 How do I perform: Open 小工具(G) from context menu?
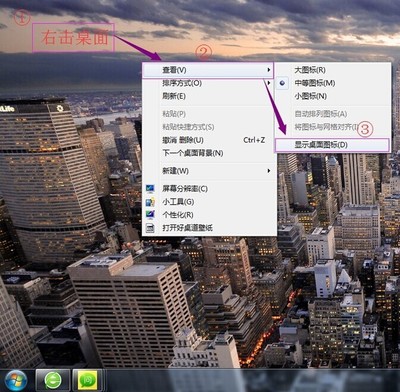coord(209,202)
